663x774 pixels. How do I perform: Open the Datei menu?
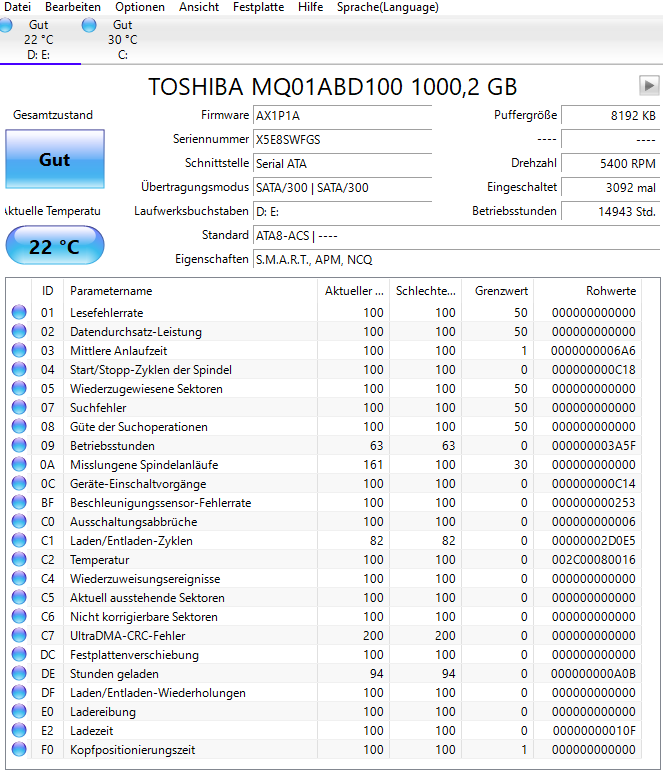pyautogui.click(x=17, y=7)
